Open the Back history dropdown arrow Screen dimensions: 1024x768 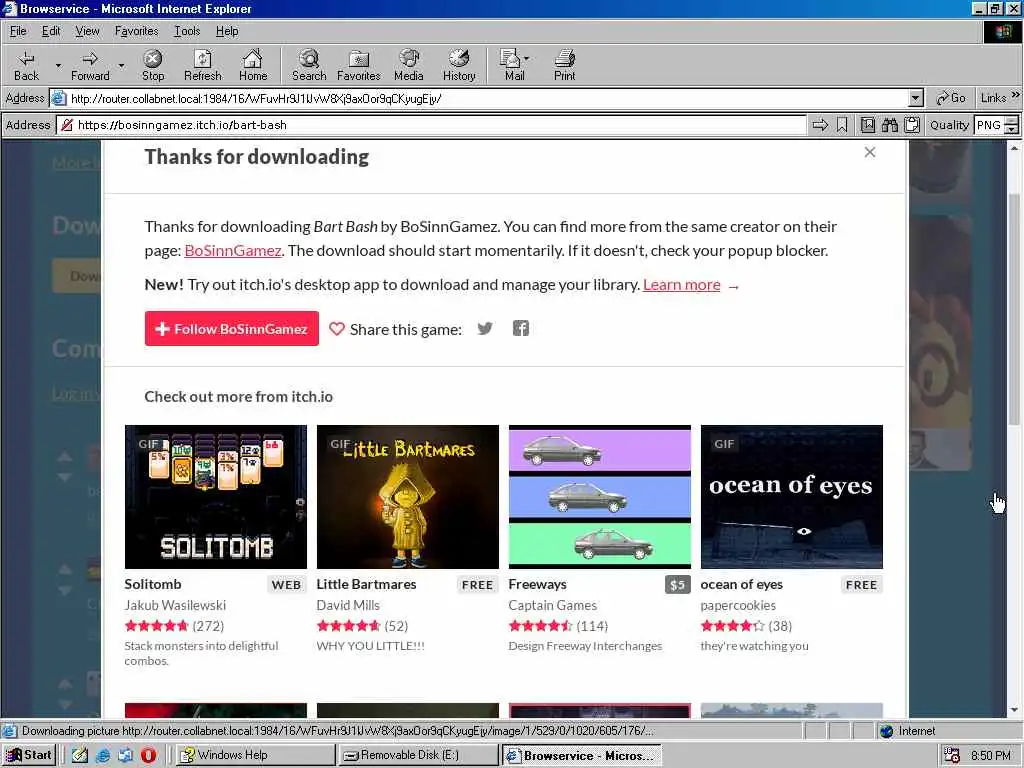pos(58,65)
